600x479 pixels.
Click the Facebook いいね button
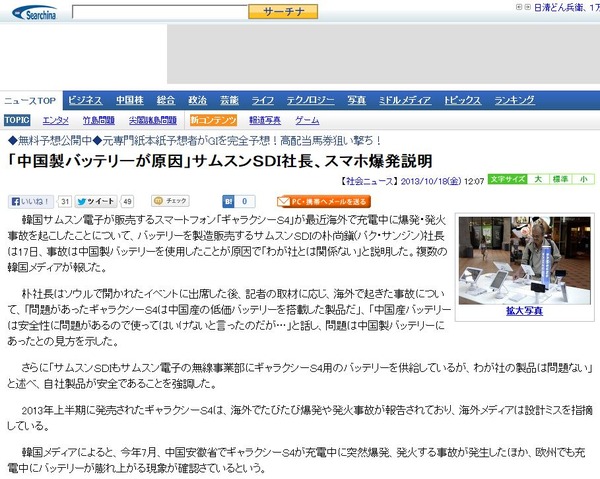point(31,202)
